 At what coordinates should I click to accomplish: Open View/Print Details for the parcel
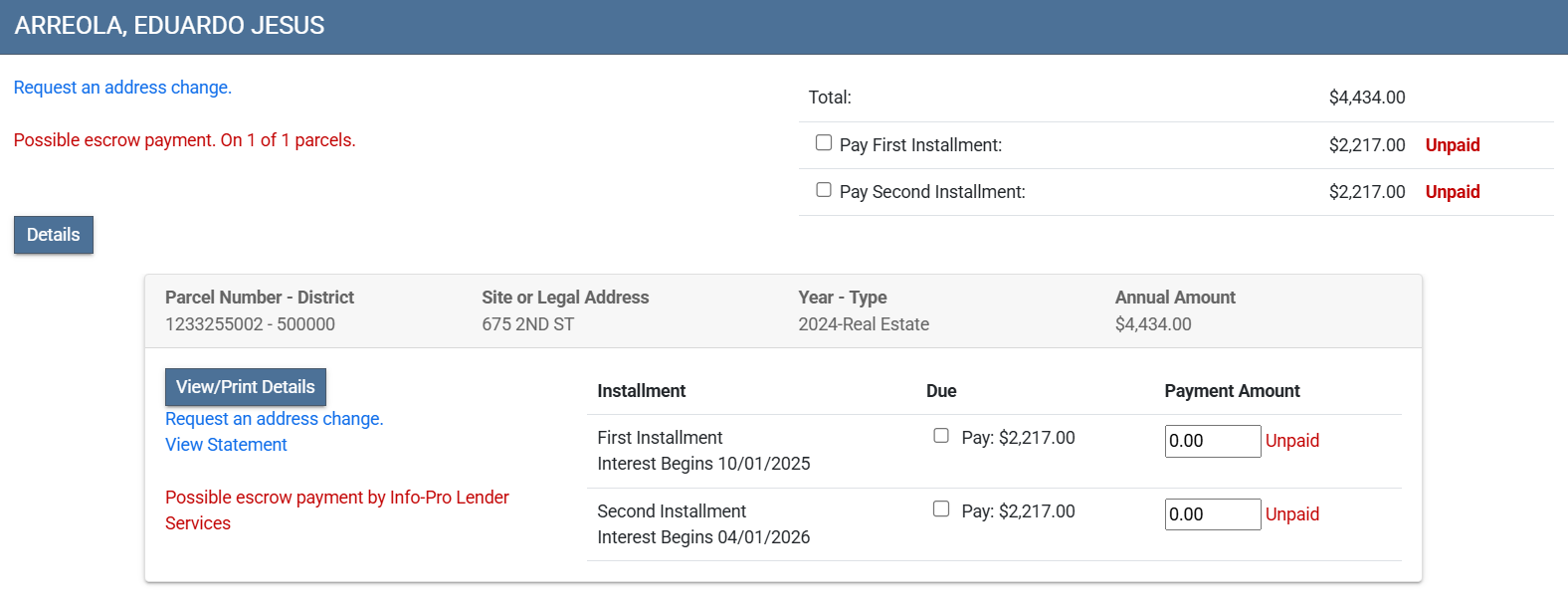245,387
